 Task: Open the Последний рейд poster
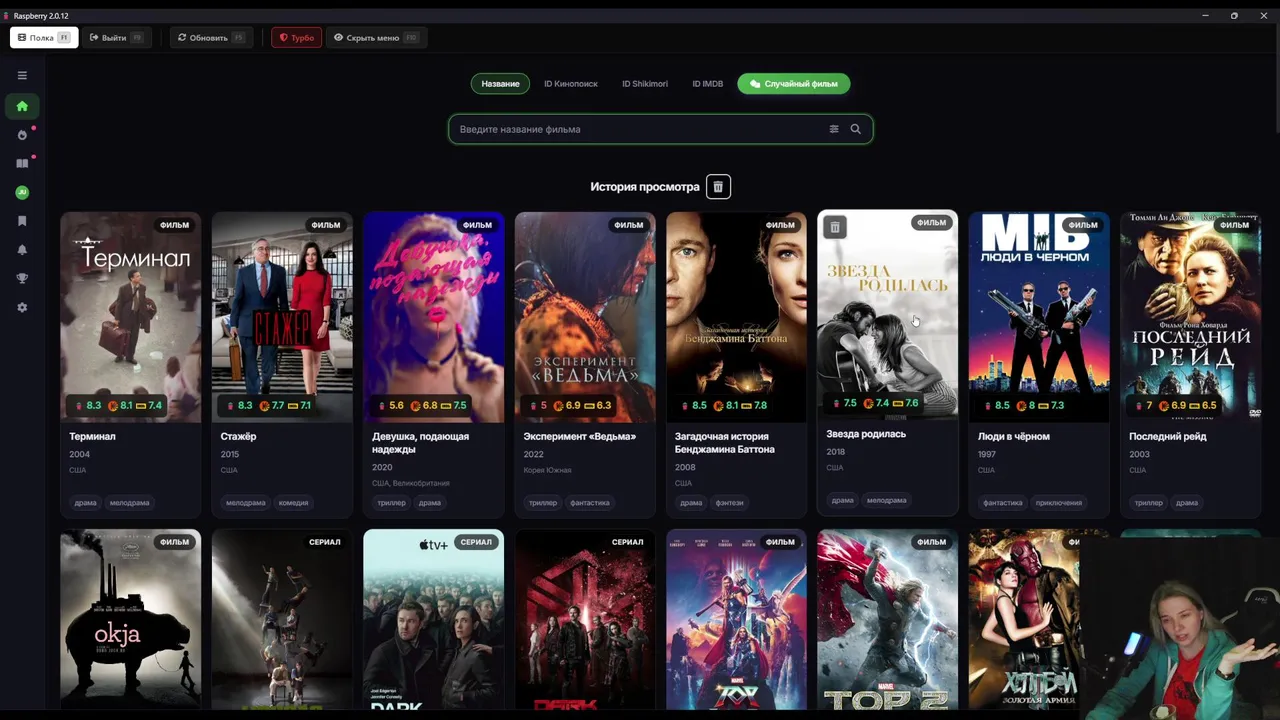[x=1191, y=317]
